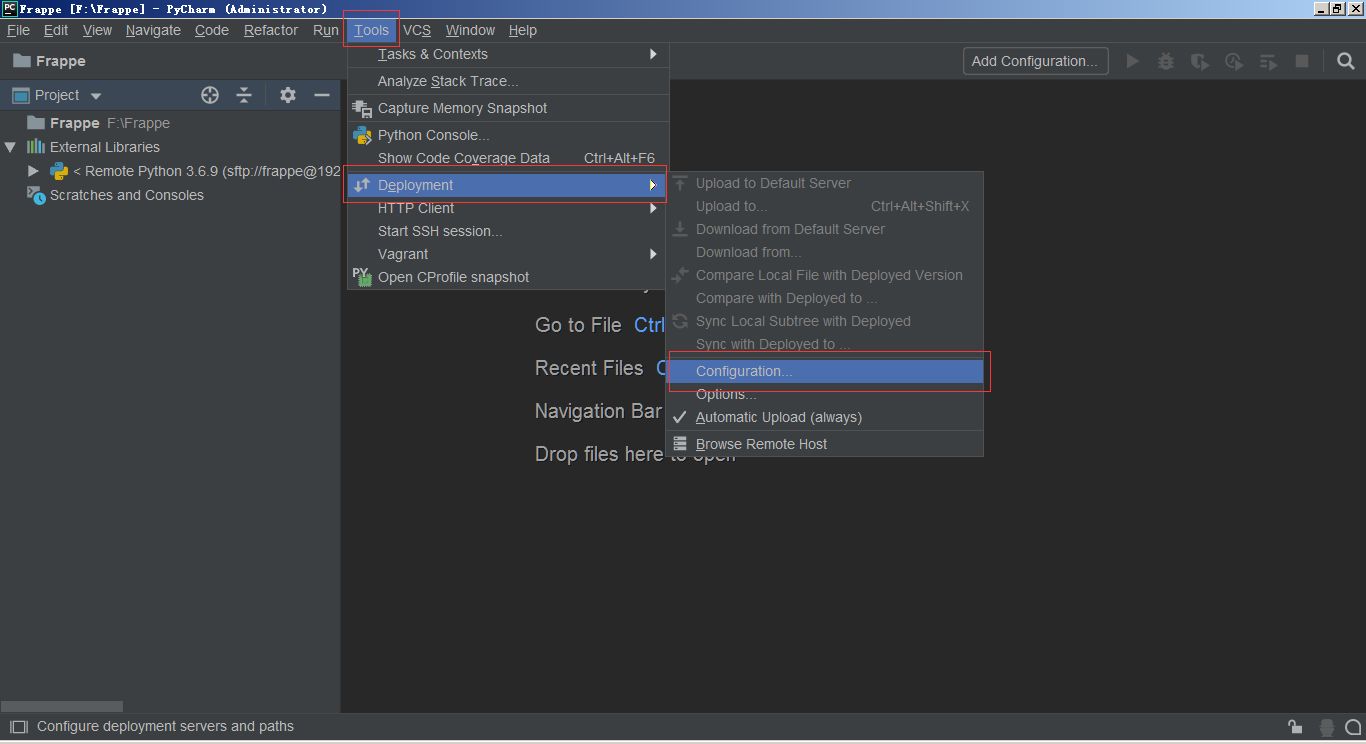This screenshot has width=1366, height=744.
Task: Collapse the External Libraries tree node
Action: click(10, 147)
